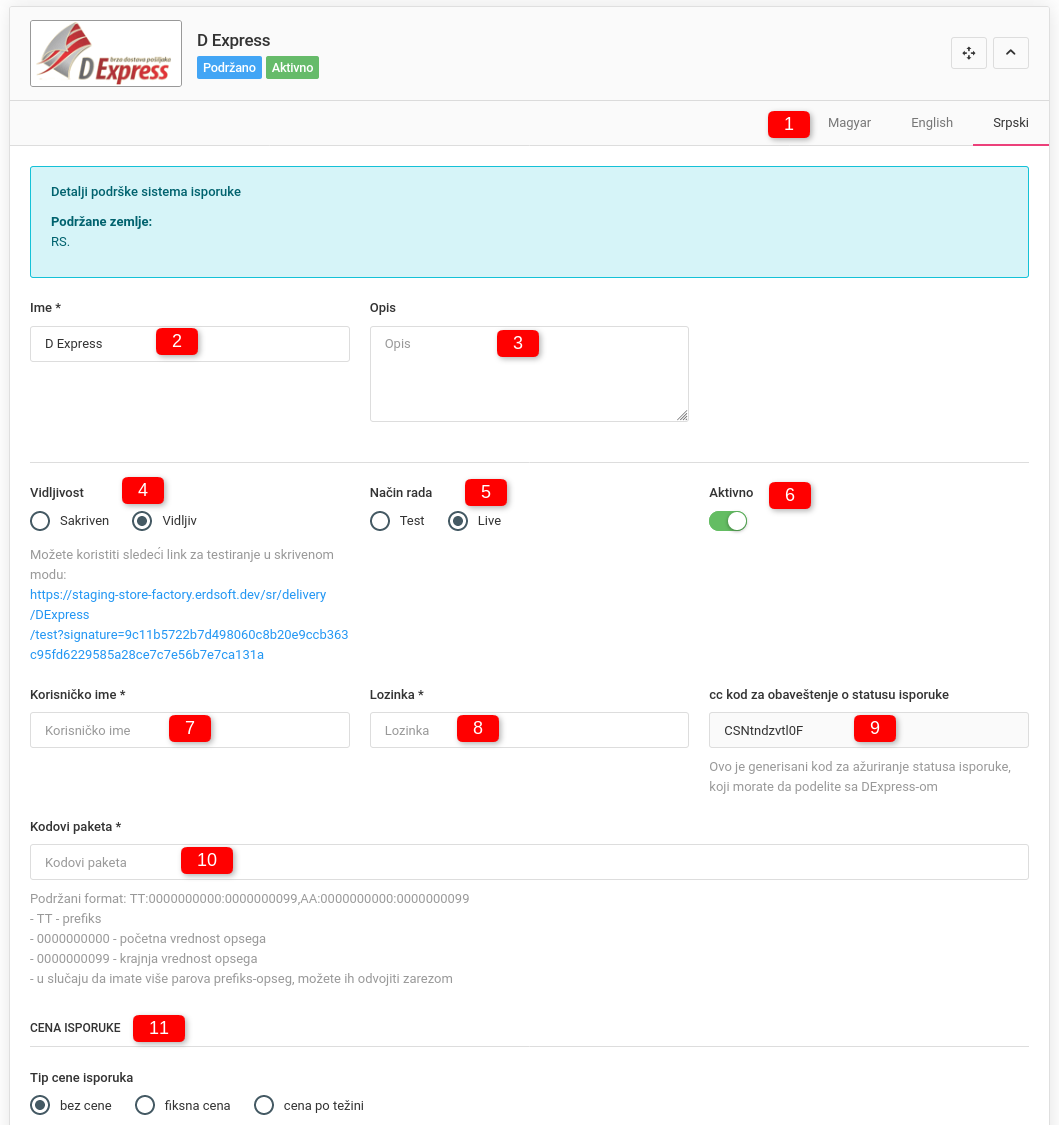Viewport: 1059px width, 1125px height.
Task: Select the cena po težini option
Action: tap(264, 1105)
